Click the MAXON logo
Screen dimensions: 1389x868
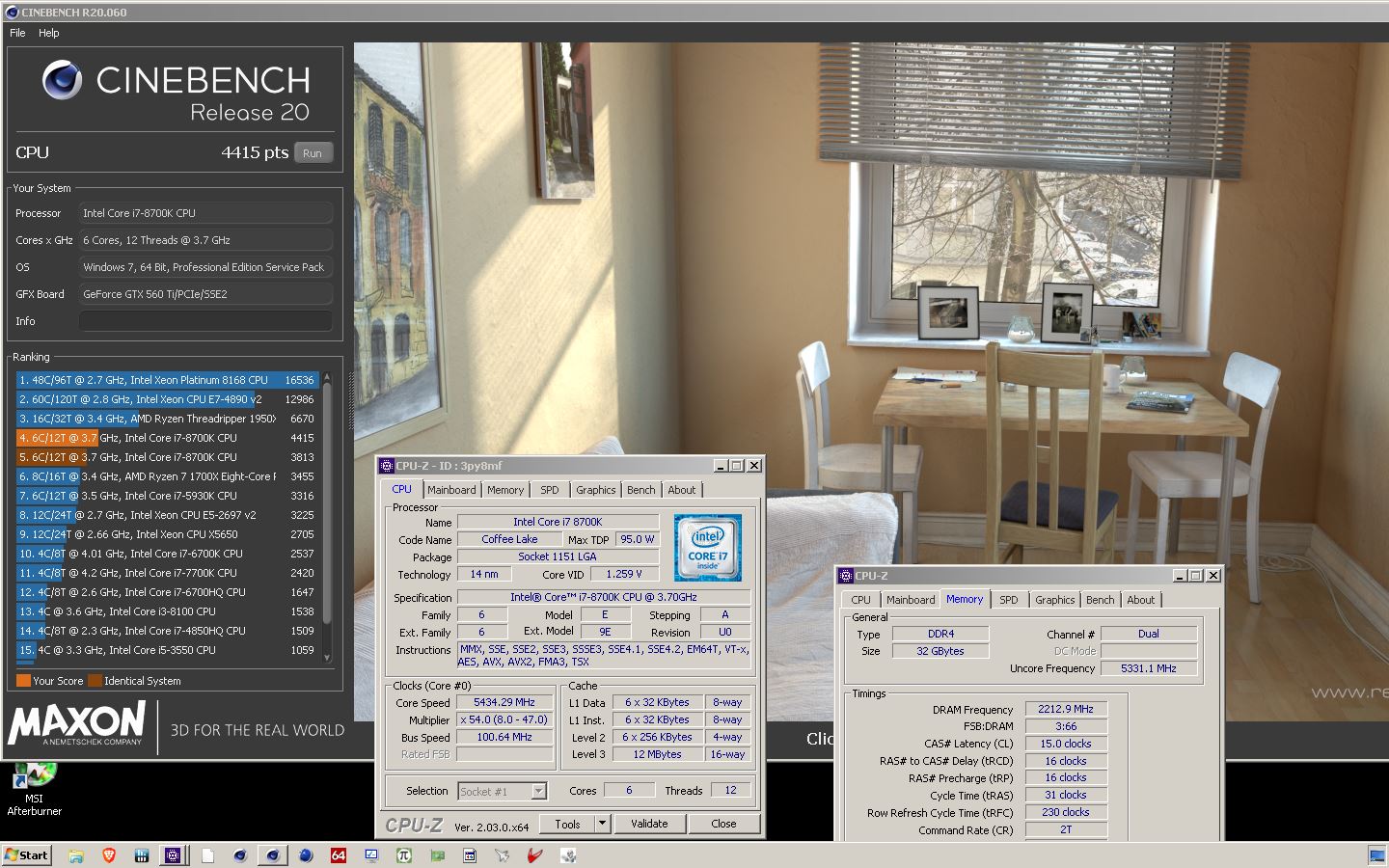[x=77, y=723]
